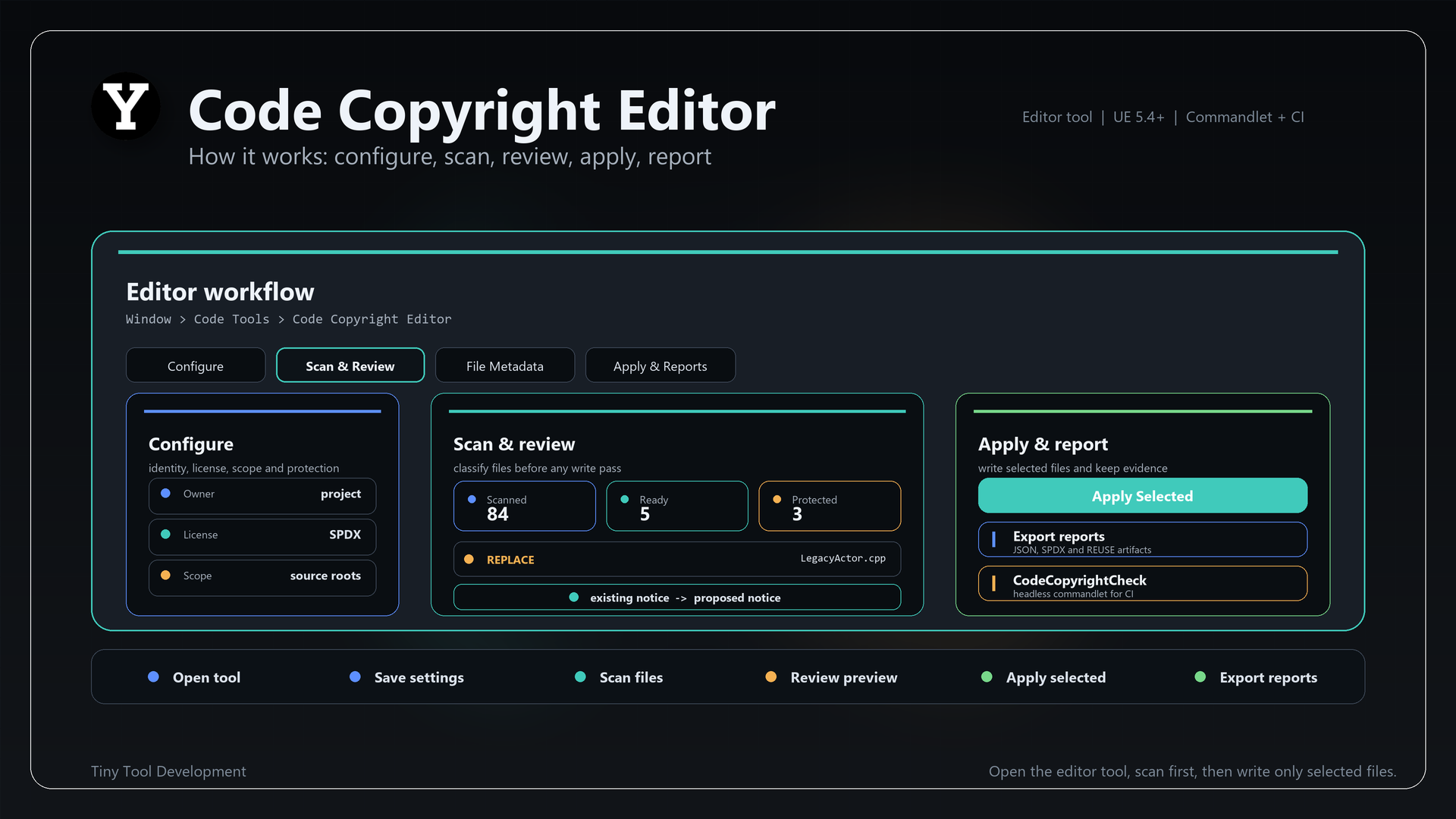Click the teal dot beside License
The width and height of the screenshot is (1456, 819).
[165, 535]
